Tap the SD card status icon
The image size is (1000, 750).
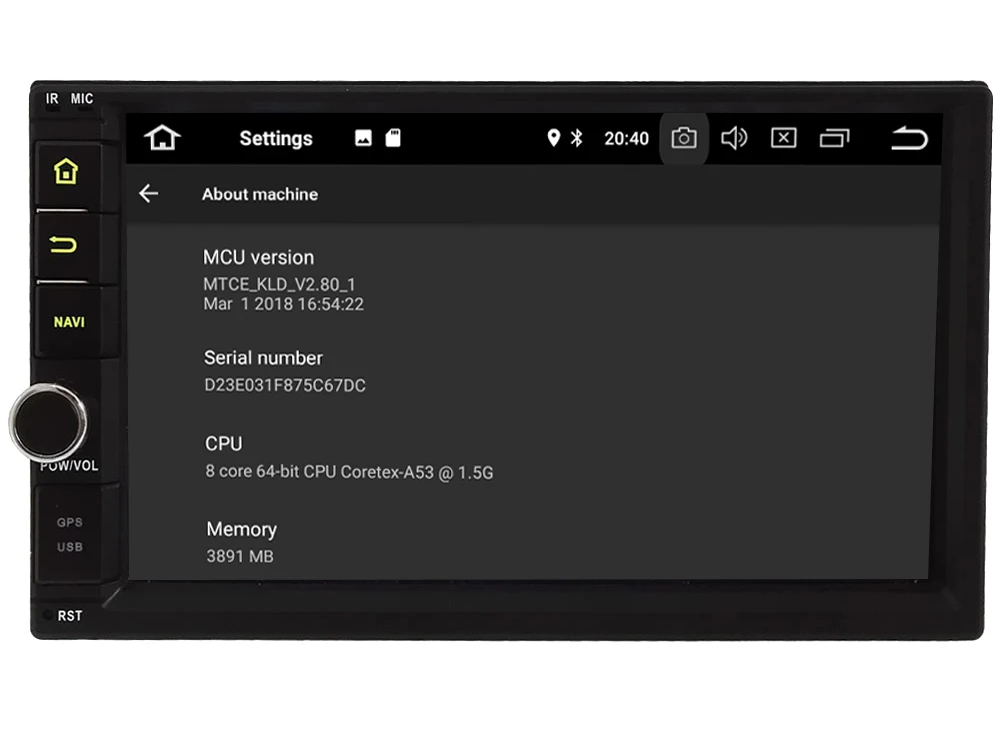393,138
